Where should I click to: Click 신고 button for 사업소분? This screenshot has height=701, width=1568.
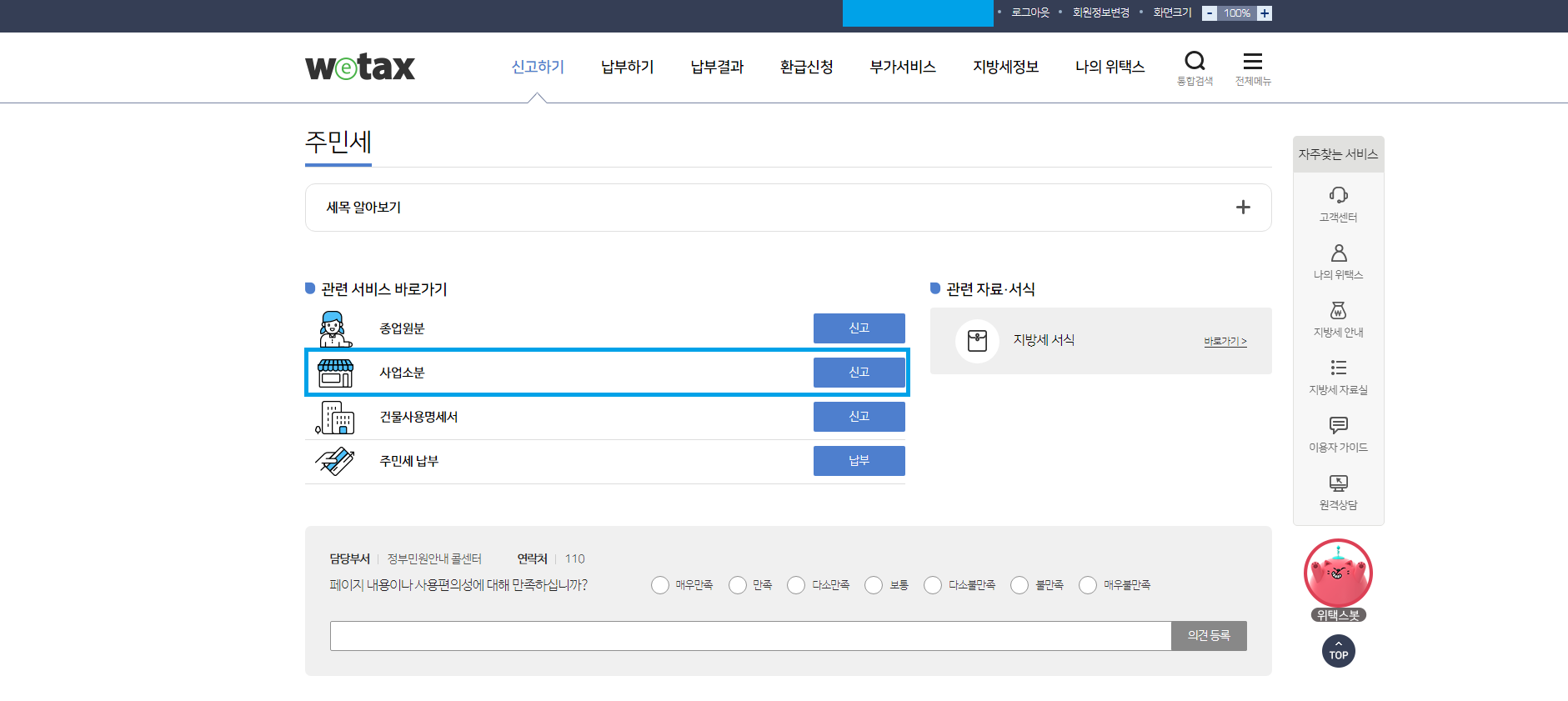(x=859, y=373)
